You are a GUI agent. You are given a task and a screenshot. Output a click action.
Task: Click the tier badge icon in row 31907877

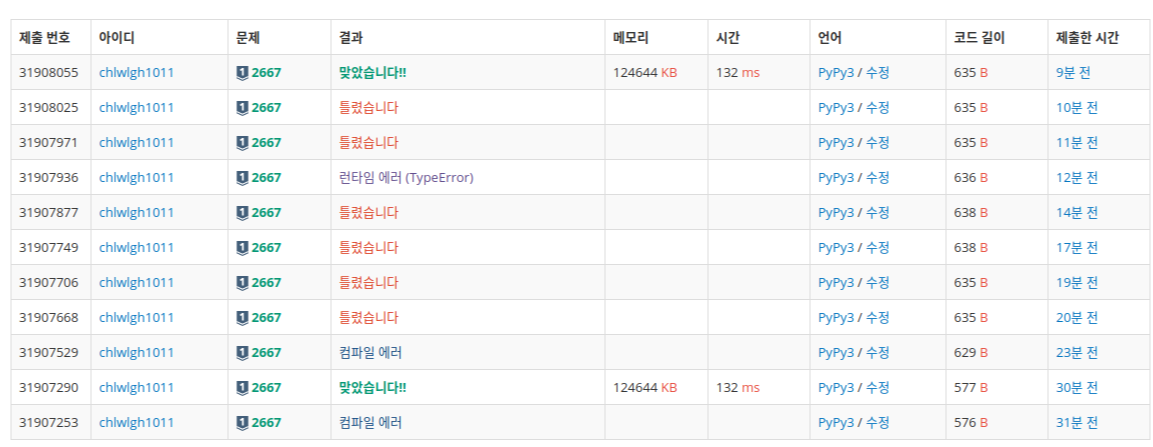tap(242, 212)
